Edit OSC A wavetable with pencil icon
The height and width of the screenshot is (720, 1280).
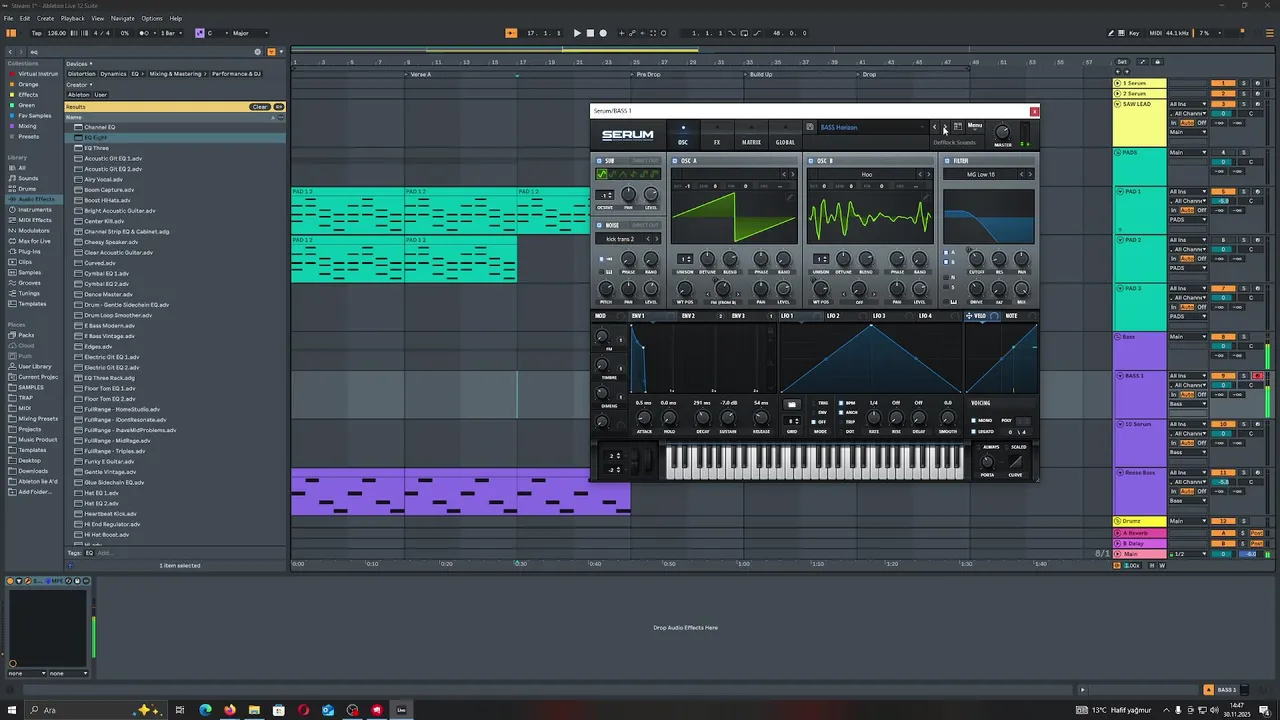click(788, 198)
